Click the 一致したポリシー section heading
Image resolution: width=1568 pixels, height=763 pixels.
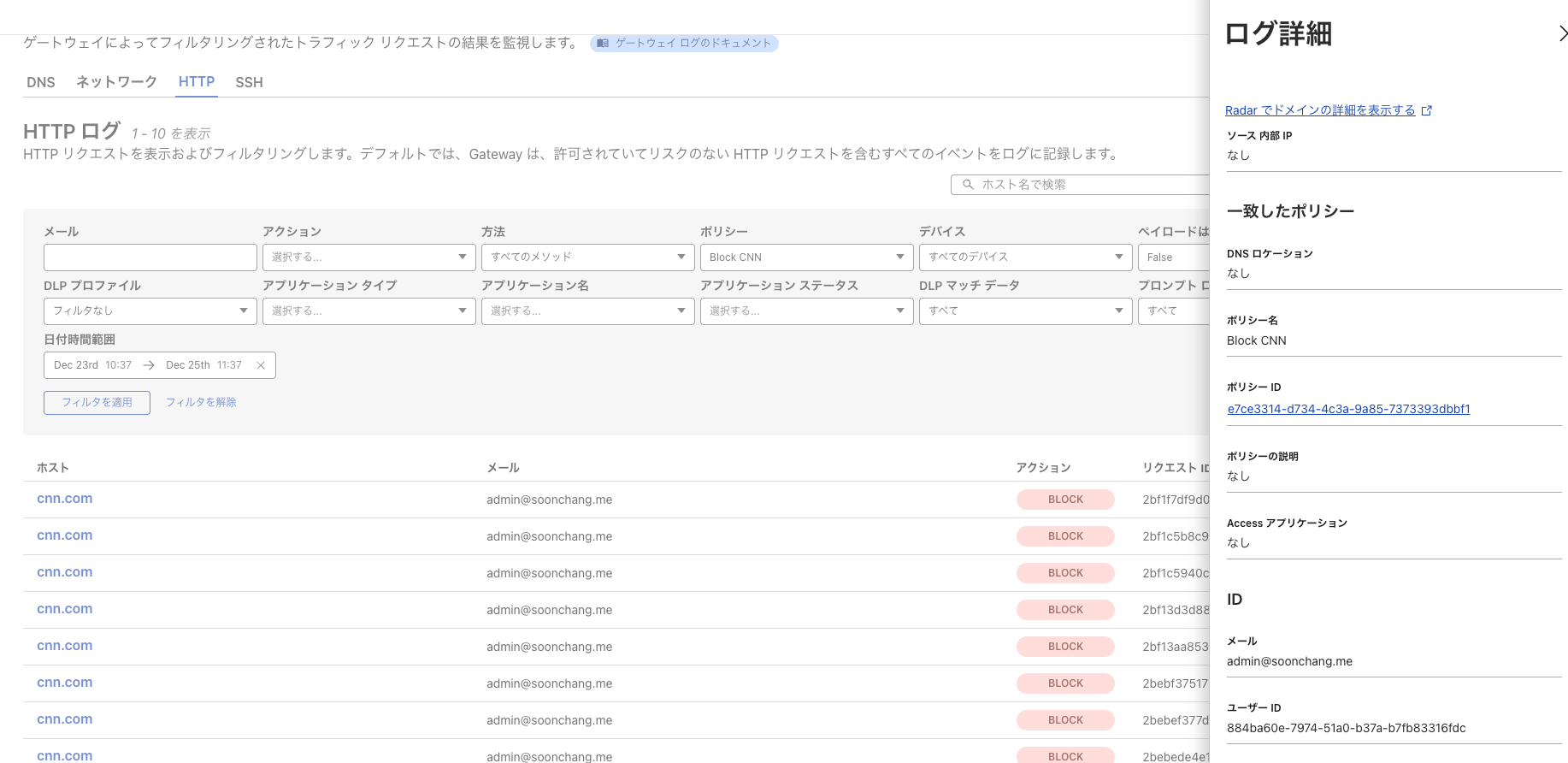coord(1290,211)
